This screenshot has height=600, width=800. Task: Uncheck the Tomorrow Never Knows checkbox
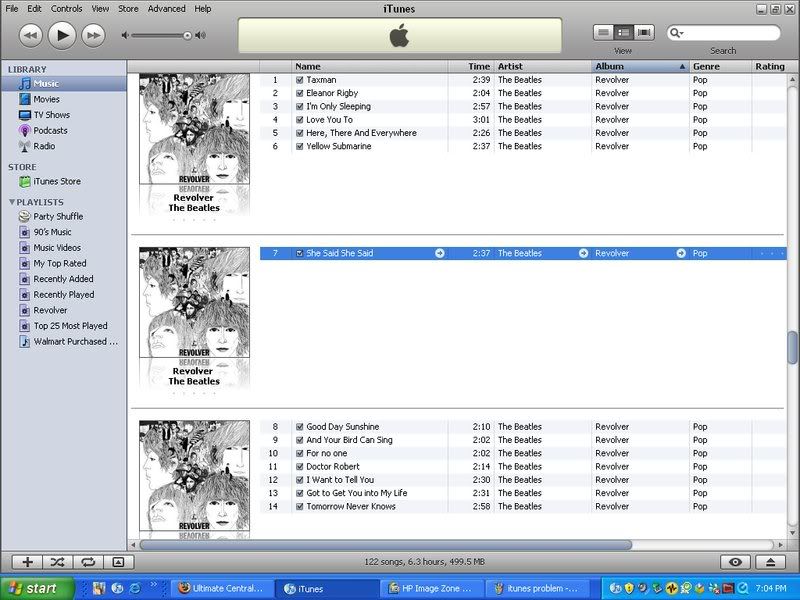(299, 507)
